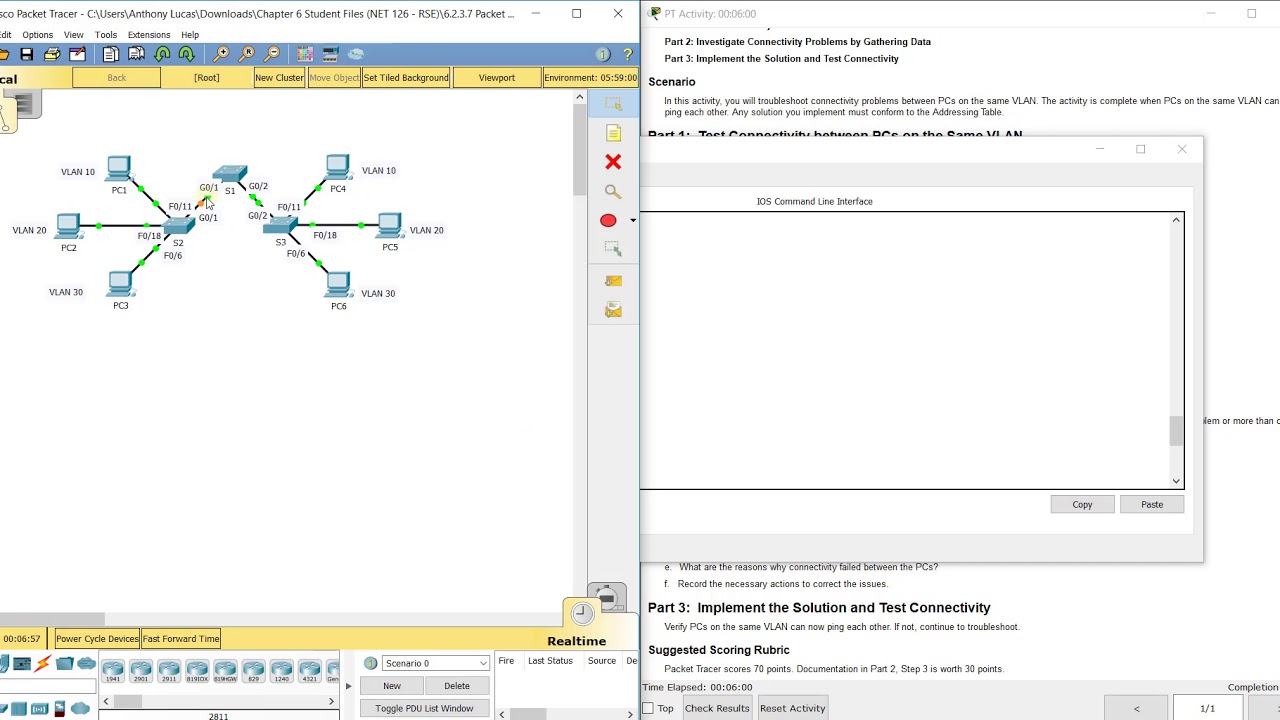Click Power Cycle Devices button

coord(97,639)
